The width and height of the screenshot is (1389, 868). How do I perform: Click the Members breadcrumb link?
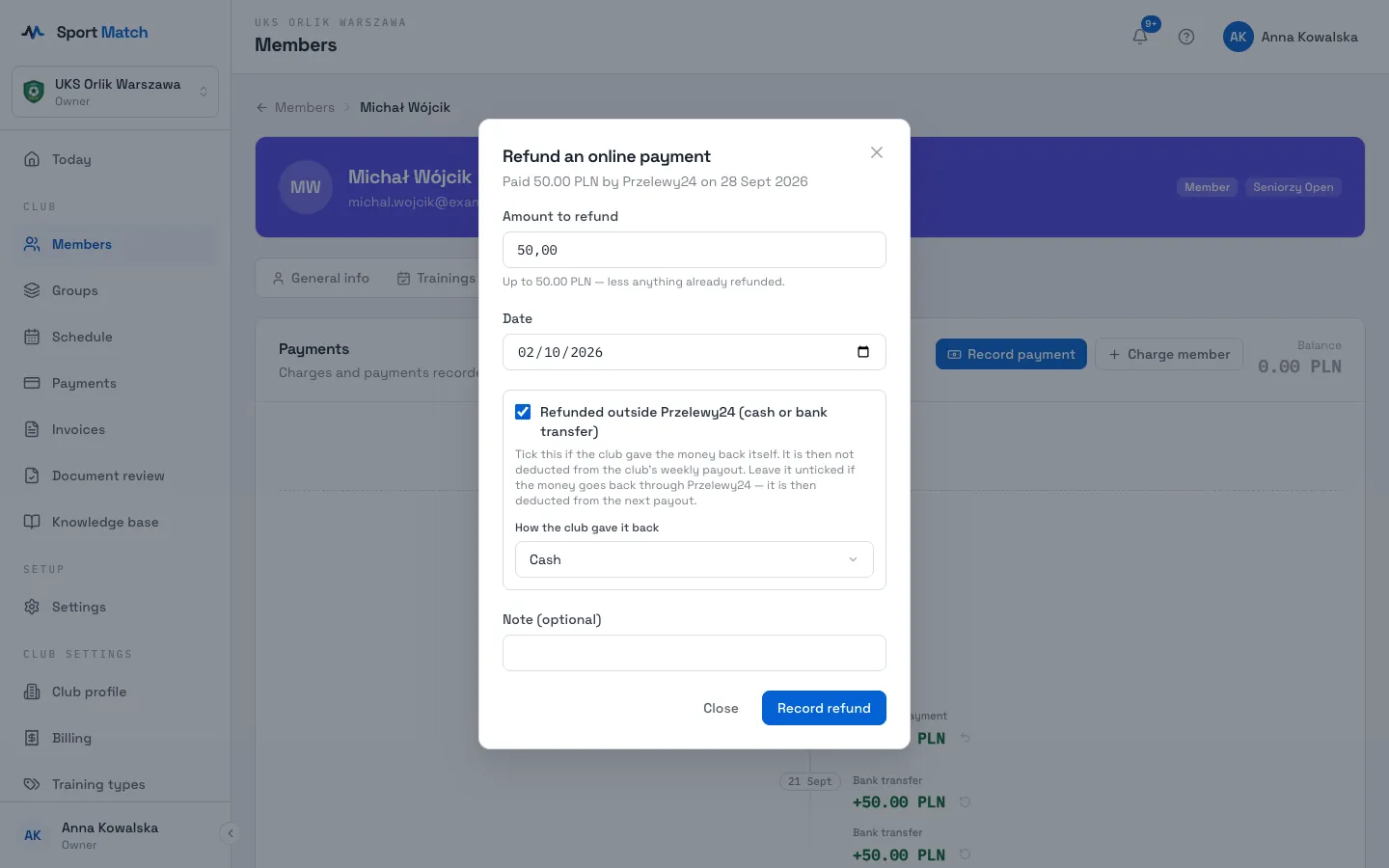pos(305,107)
